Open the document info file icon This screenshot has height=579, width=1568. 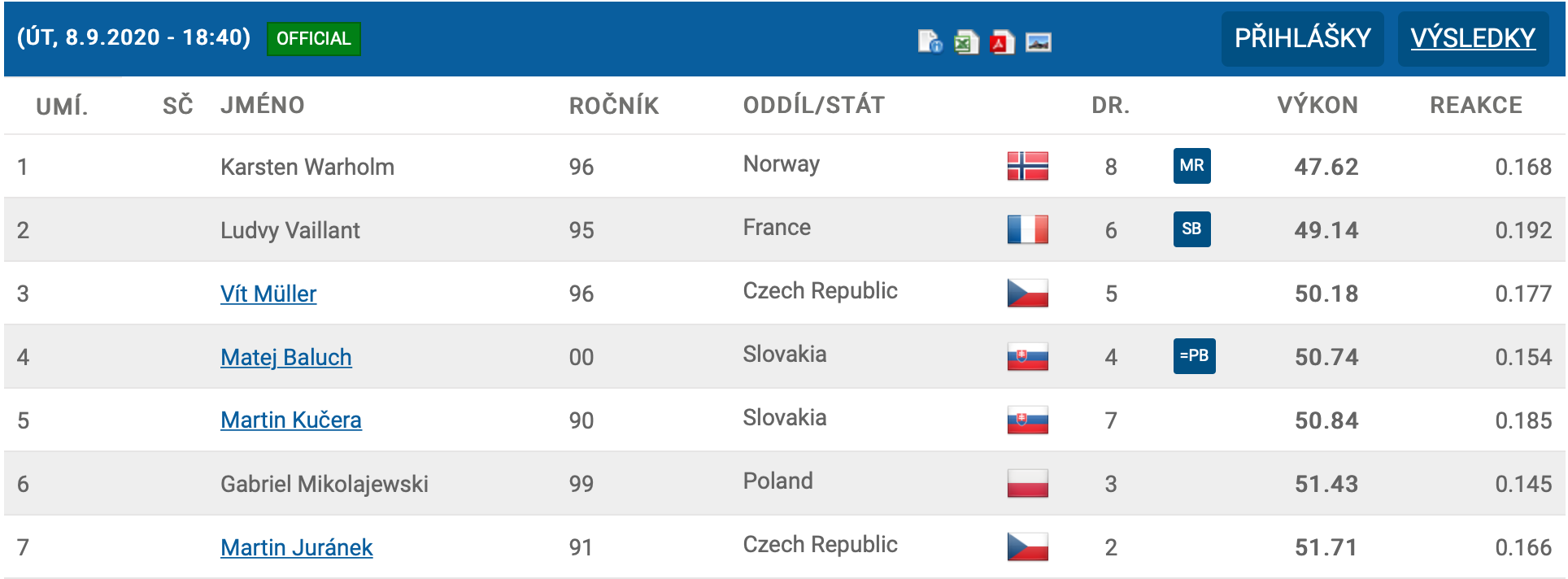[x=930, y=41]
